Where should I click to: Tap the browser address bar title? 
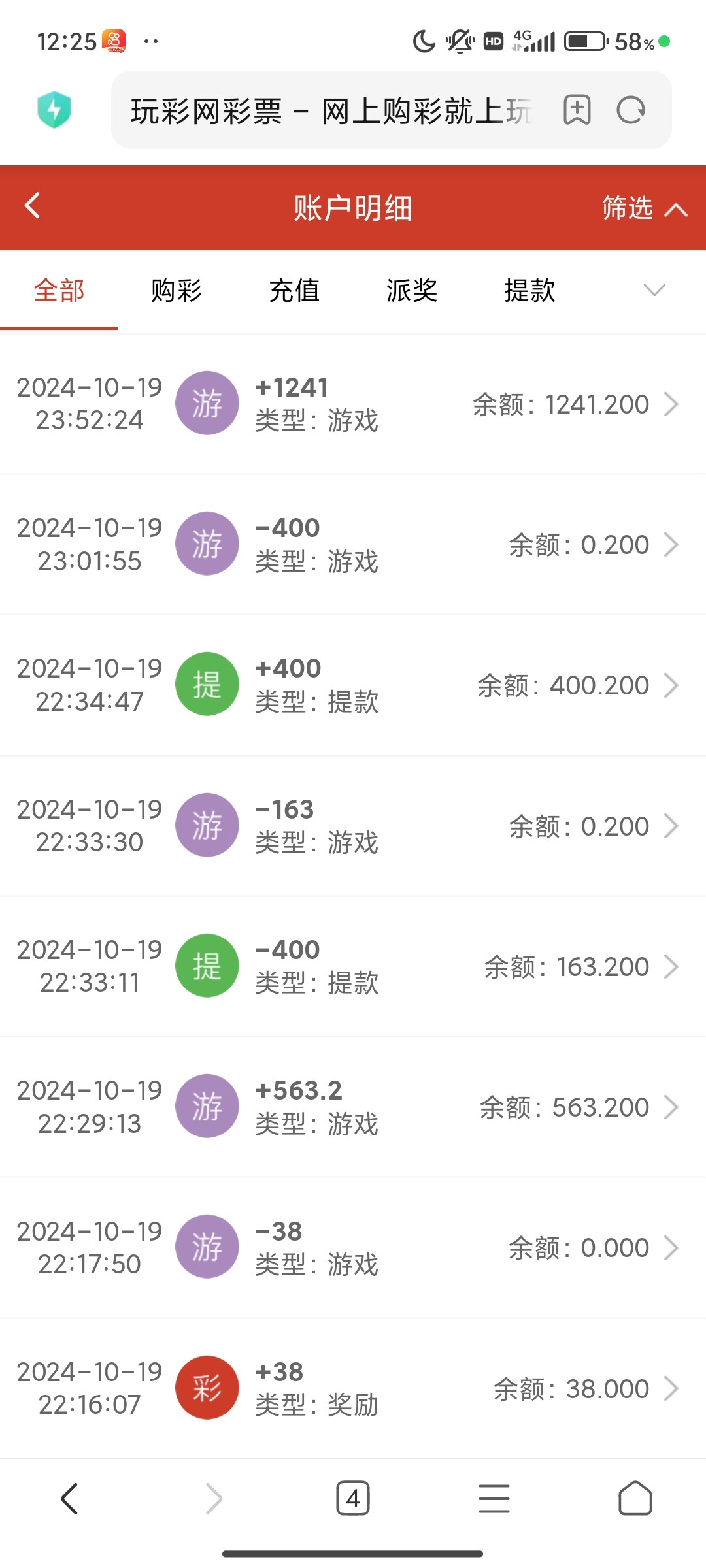pyautogui.click(x=330, y=110)
